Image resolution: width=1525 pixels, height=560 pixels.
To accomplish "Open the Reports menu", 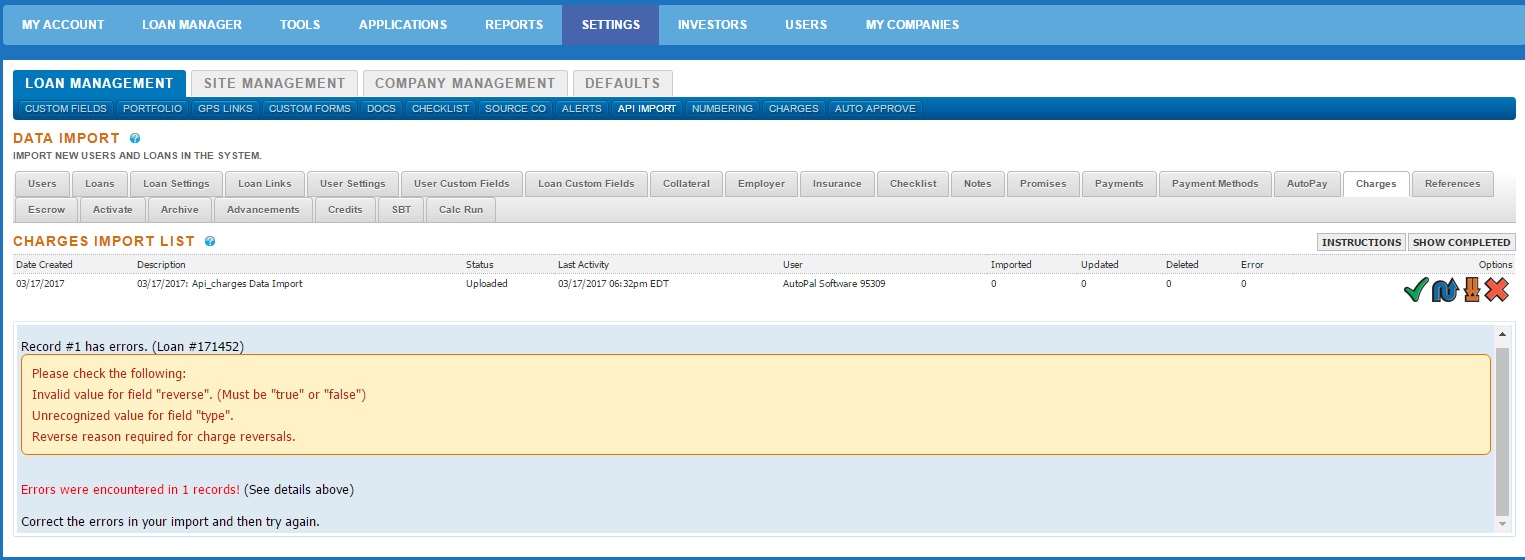I will pyautogui.click(x=514, y=25).
